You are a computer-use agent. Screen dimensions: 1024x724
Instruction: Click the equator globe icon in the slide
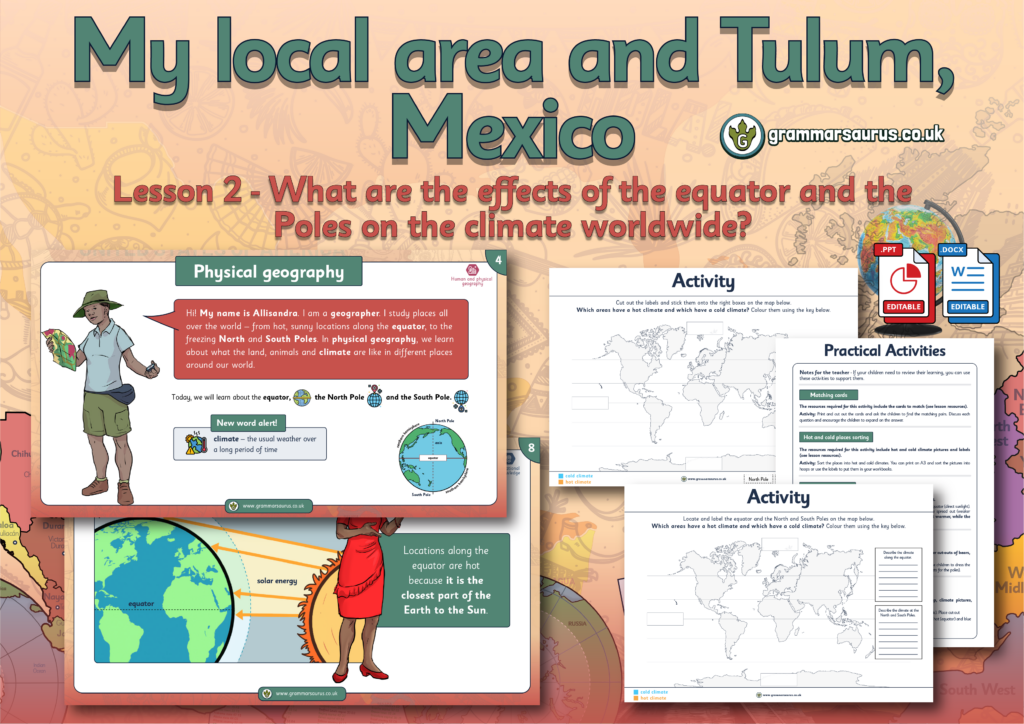click(x=301, y=397)
